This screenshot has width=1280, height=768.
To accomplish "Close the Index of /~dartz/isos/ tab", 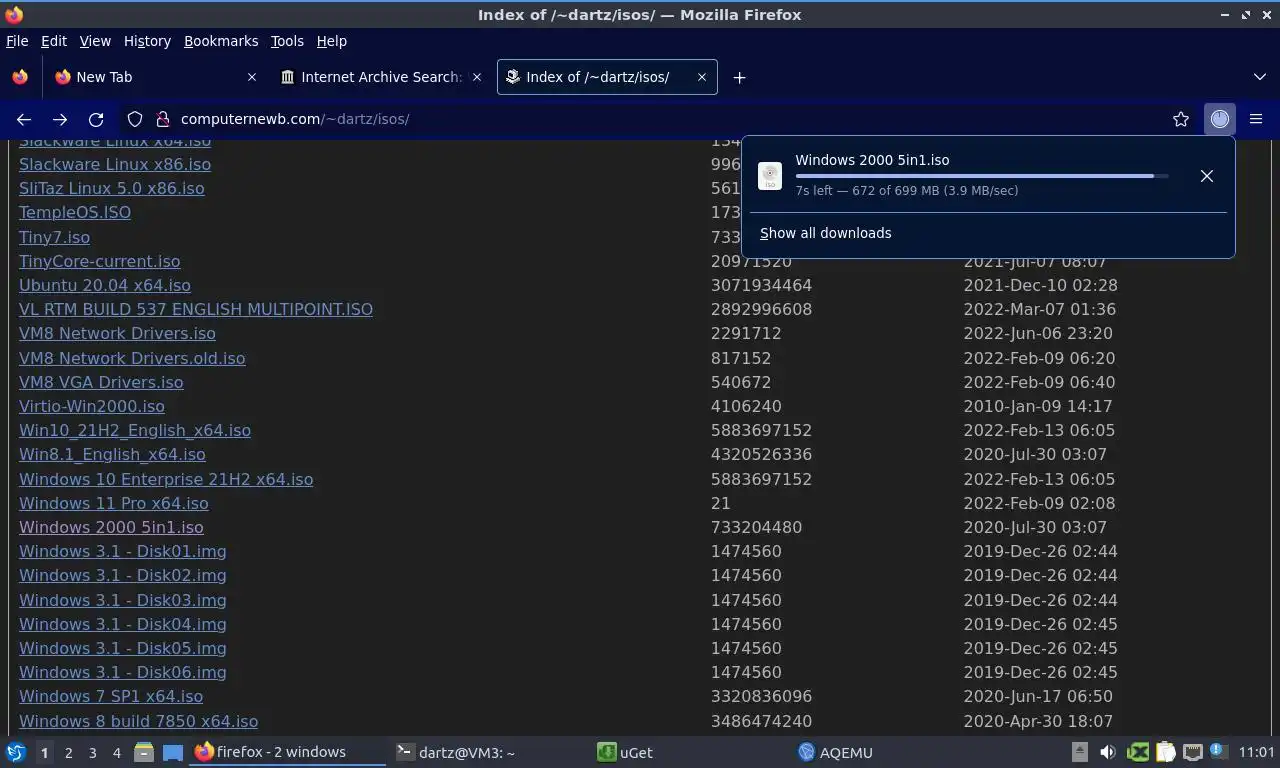I will tap(702, 77).
